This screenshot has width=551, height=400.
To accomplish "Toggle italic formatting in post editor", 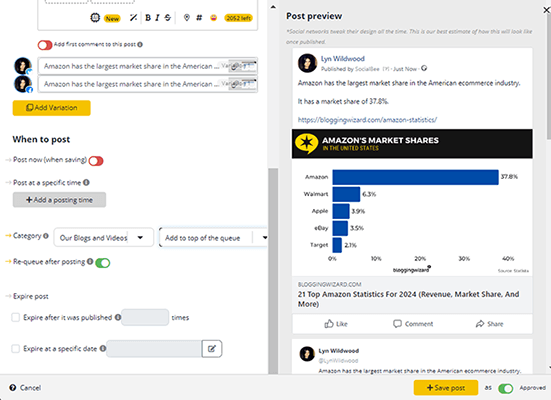I will tap(157, 18).
